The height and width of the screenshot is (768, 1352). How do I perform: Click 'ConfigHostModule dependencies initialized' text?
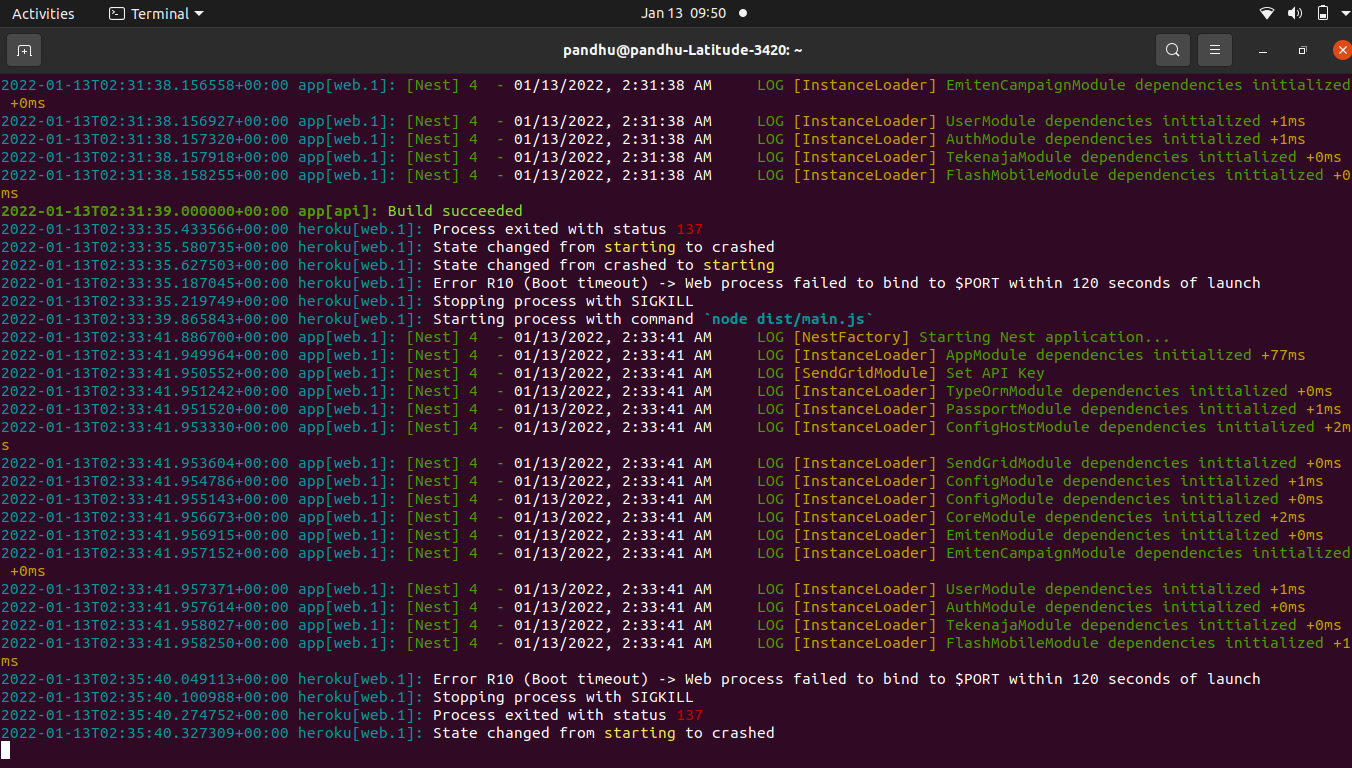pos(1130,427)
